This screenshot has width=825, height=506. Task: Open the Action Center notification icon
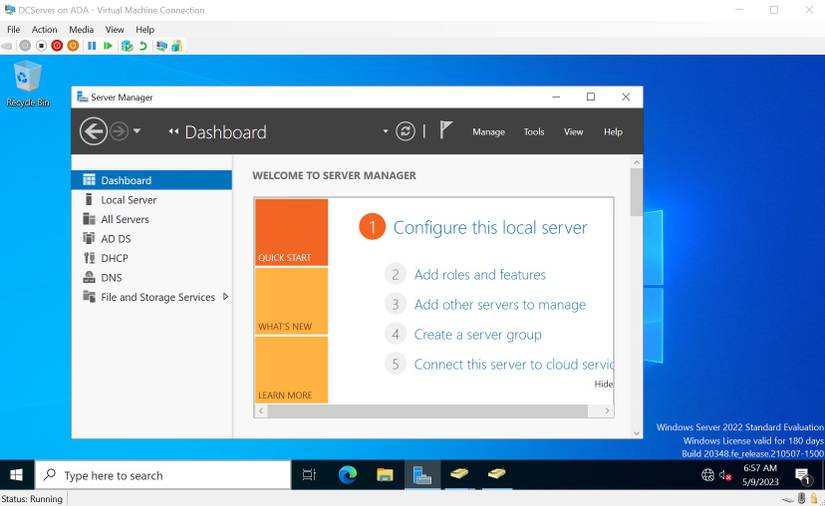802,475
